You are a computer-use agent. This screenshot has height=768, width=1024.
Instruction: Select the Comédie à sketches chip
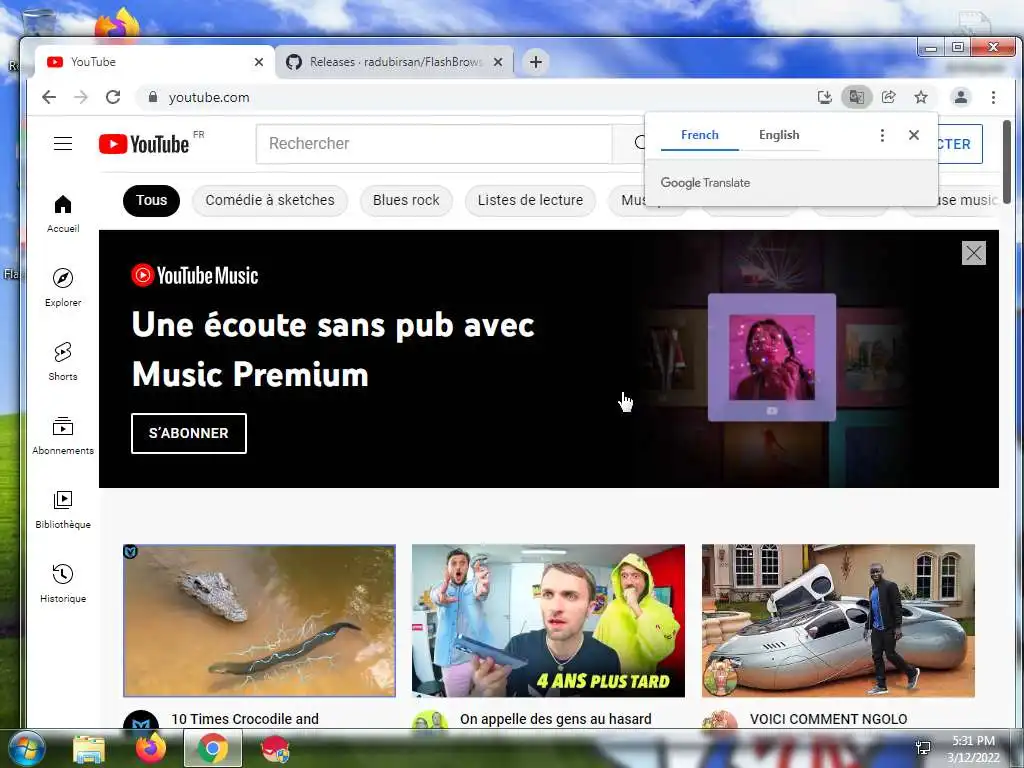pyautogui.click(x=270, y=200)
